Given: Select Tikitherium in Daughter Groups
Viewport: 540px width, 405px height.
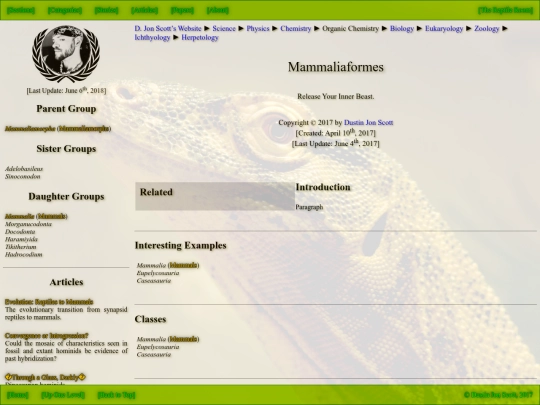Looking at the screenshot, I should coord(20,247).
